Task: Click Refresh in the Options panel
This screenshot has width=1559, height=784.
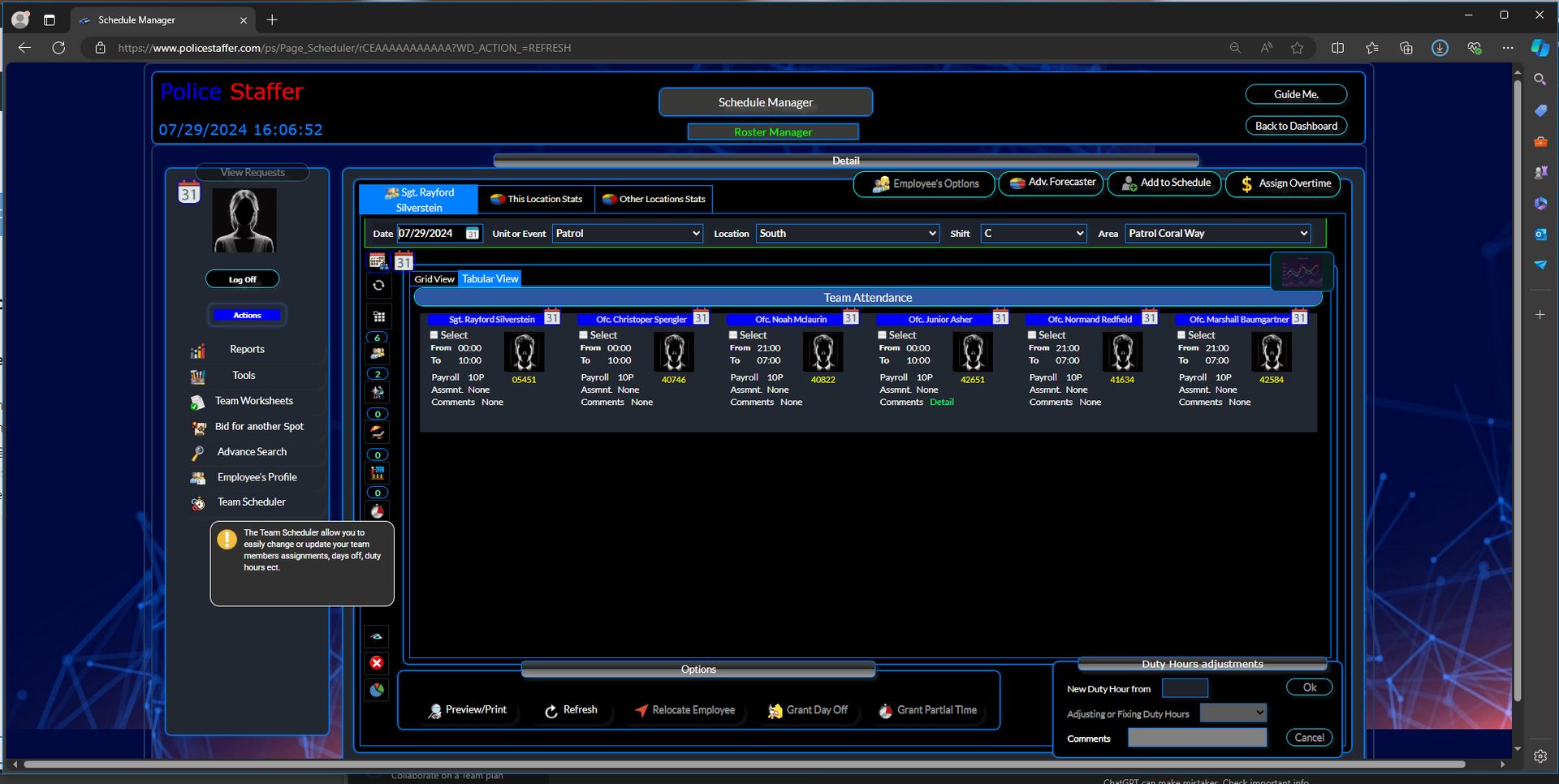Action: pyautogui.click(x=570, y=710)
